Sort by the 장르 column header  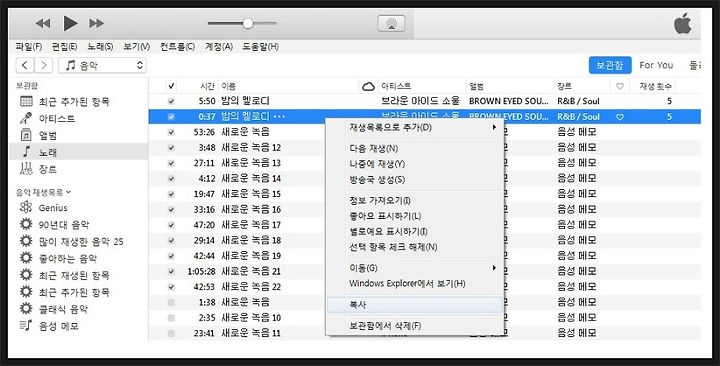[x=564, y=86]
